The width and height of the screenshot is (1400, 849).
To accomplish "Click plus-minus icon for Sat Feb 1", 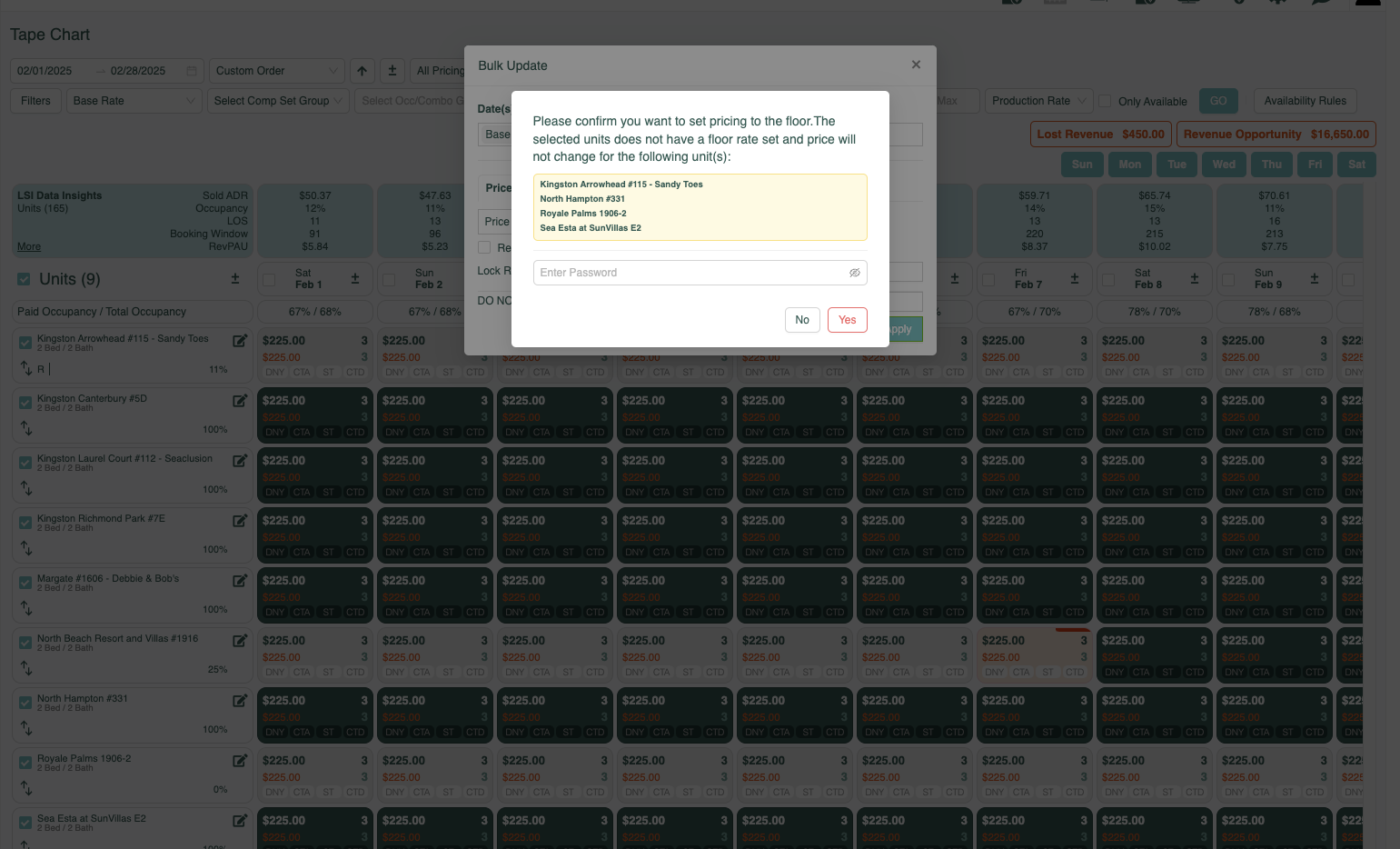I will point(355,279).
